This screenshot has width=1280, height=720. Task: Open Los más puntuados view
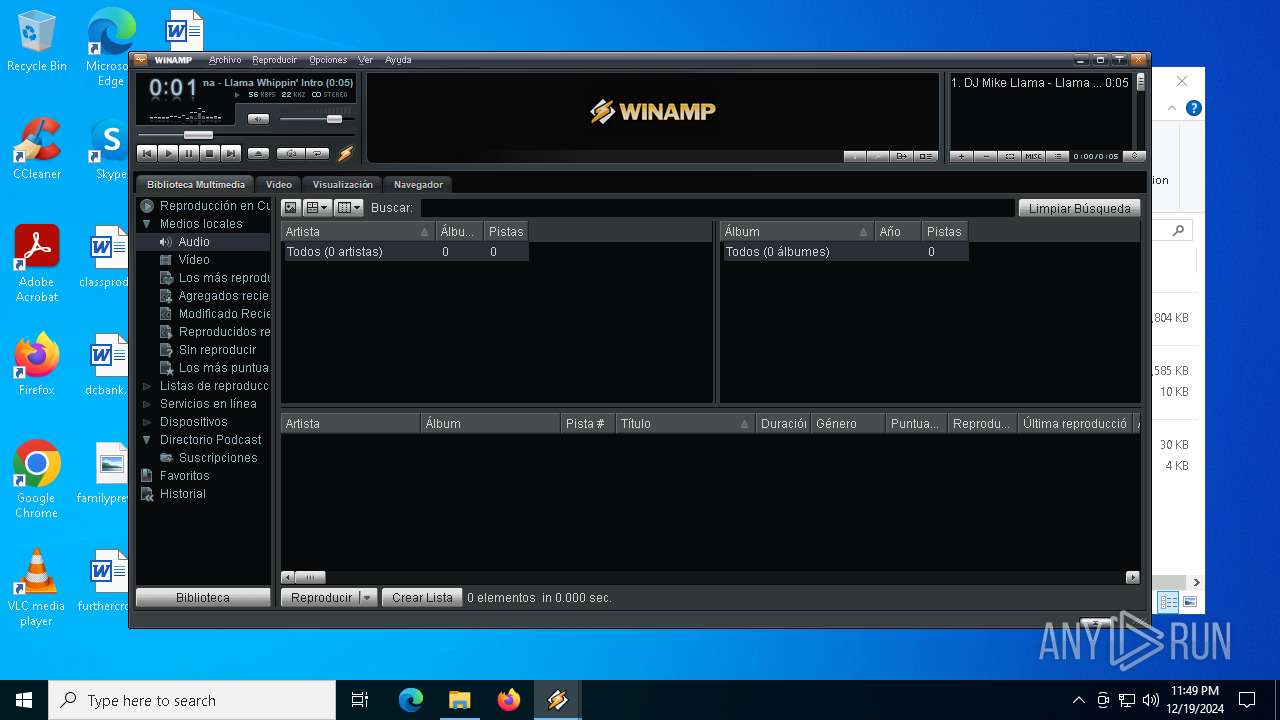205,368
